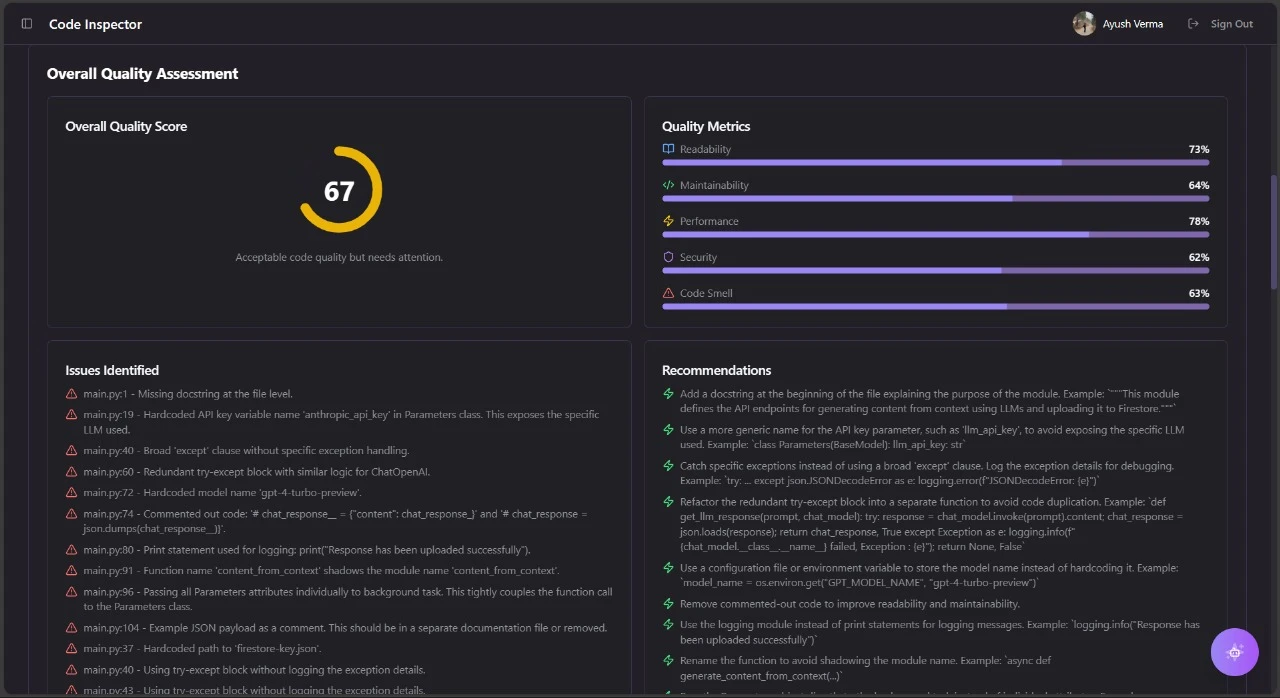
Task: Open the floating purple AI assistant button
Action: pyautogui.click(x=1234, y=652)
